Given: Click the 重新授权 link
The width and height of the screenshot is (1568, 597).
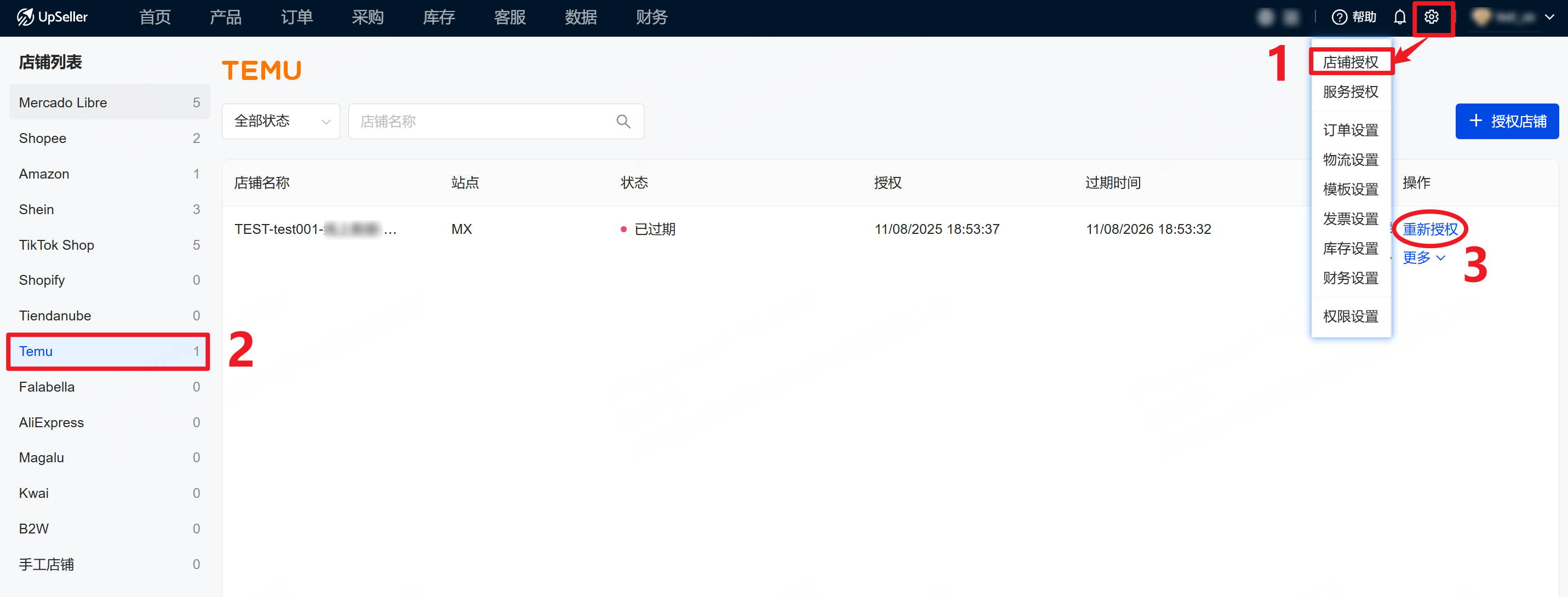Looking at the screenshot, I should pyautogui.click(x=1430, y=229).
